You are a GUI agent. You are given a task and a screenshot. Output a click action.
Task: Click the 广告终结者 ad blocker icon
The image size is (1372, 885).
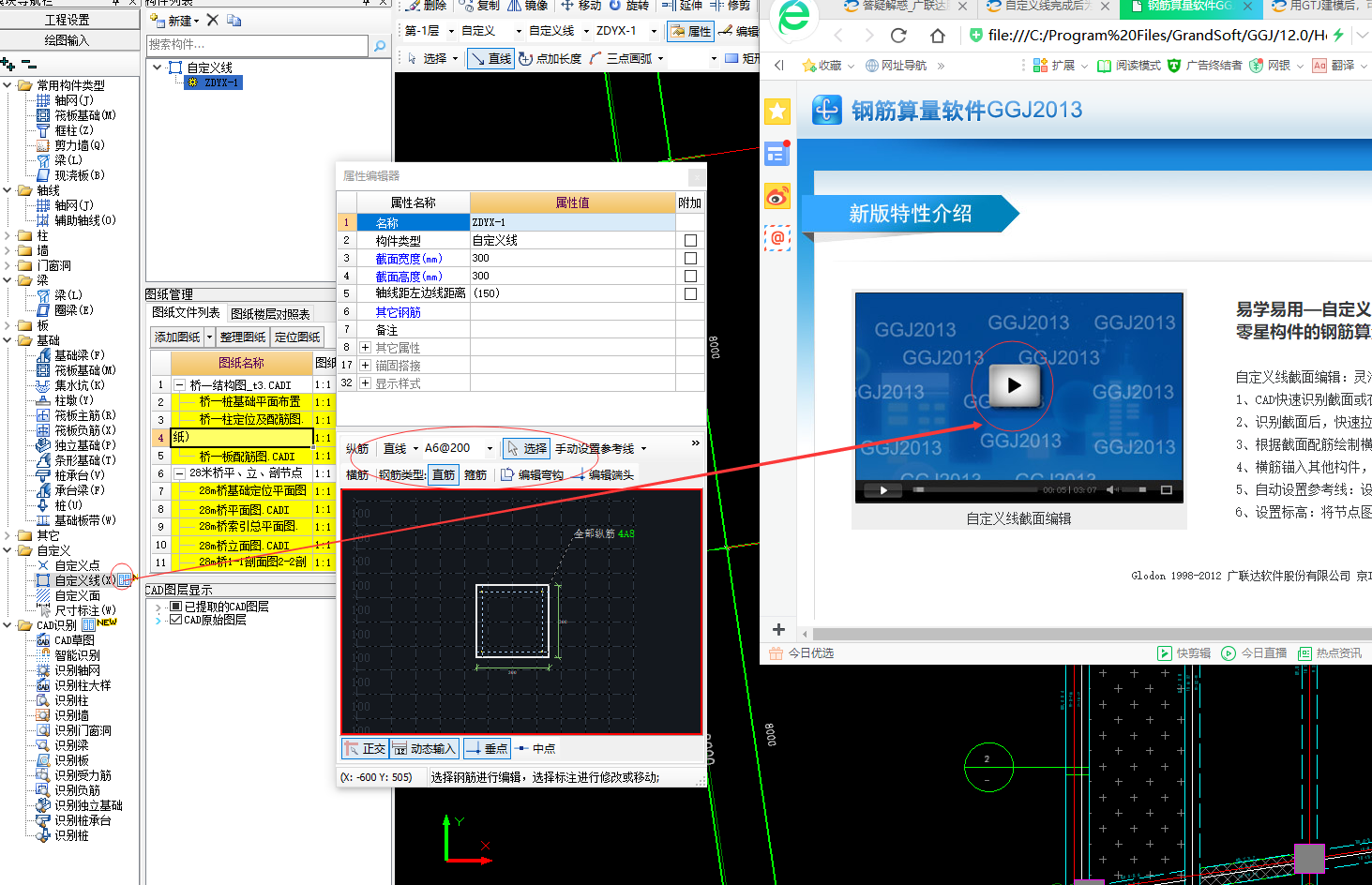(x=1173, y=66)
